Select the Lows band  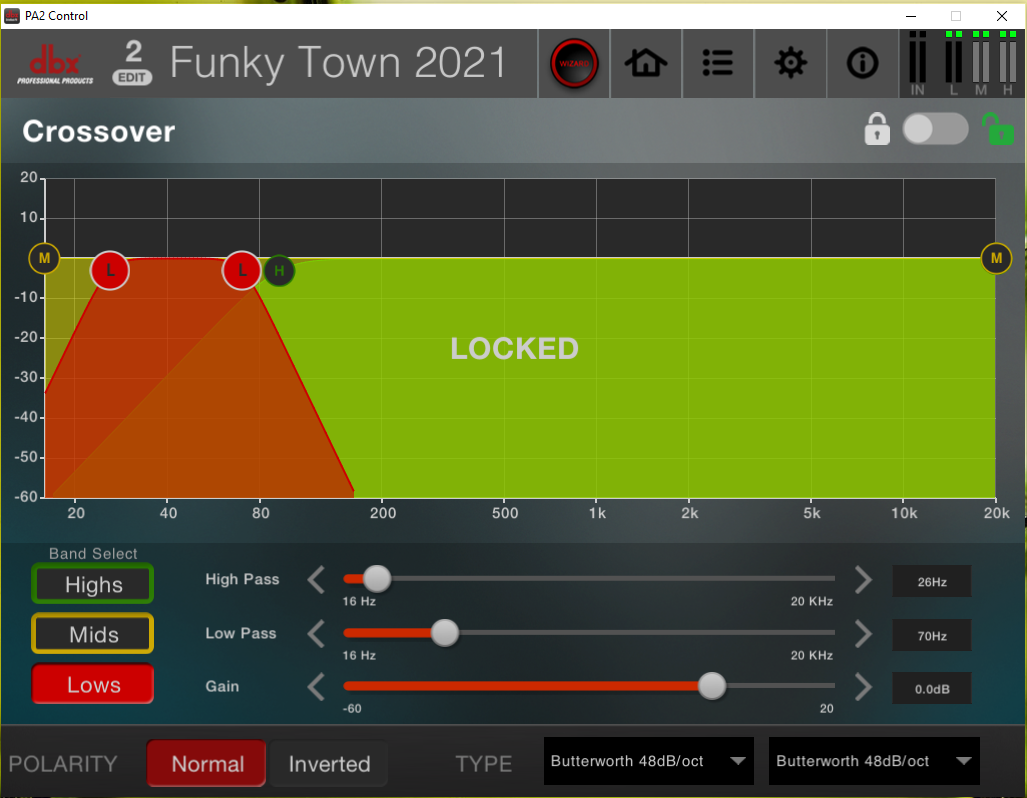pos(93,685)
